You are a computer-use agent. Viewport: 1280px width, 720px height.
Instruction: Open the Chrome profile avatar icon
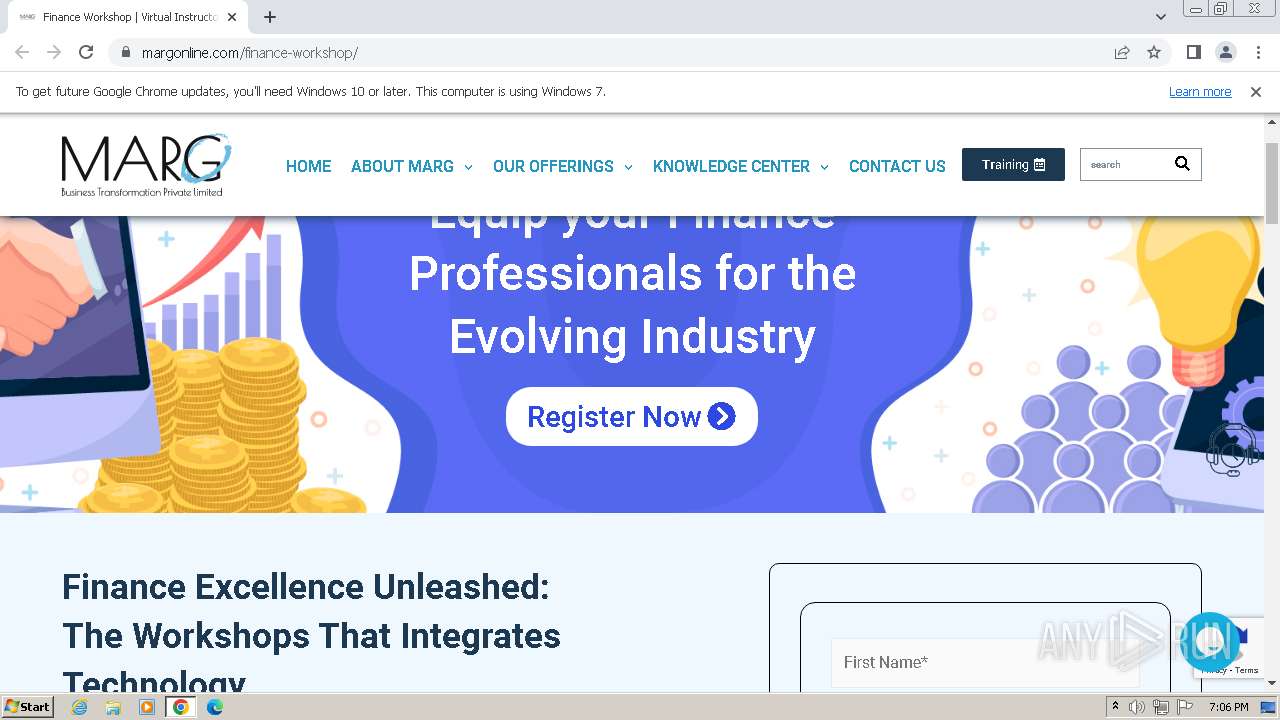click(1225, 52)
